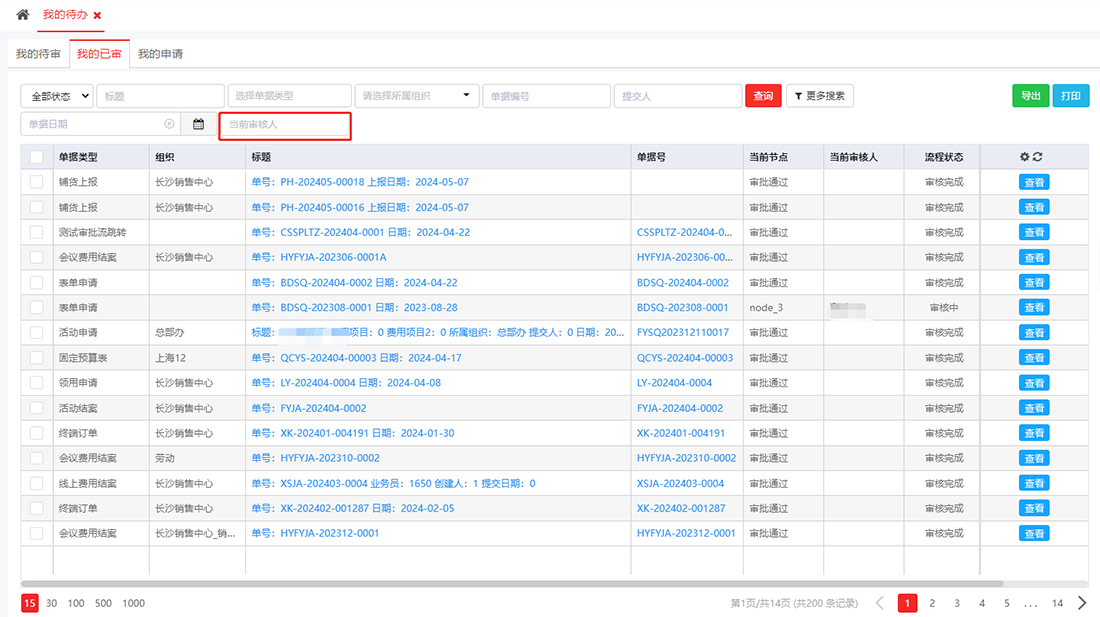
Task: Click the red 查询 search button
Action: (x=763, y=96)
